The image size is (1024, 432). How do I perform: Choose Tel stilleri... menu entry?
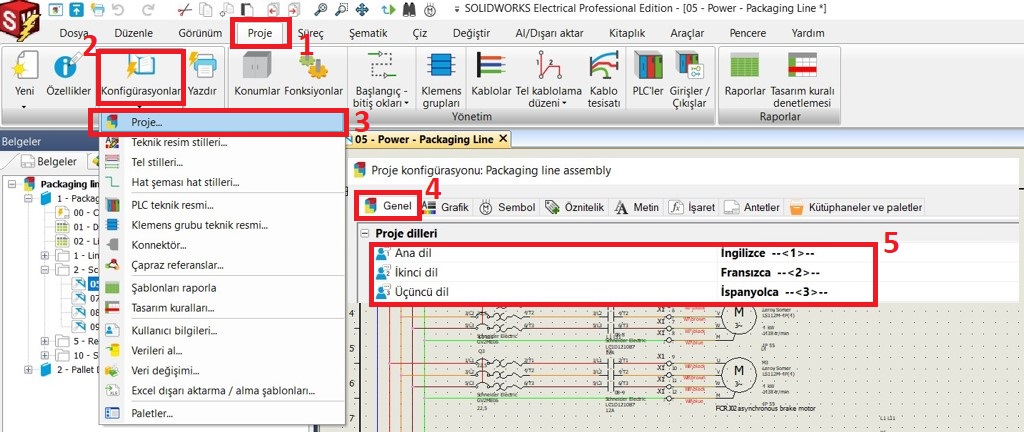pyautogui.click(x=222, y=162)
